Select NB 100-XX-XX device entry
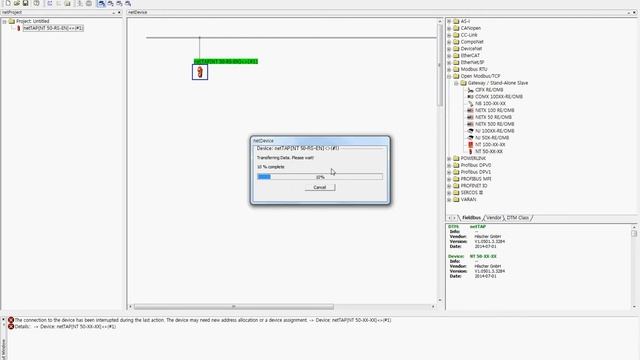640x360 pixels. pos(490,104)
